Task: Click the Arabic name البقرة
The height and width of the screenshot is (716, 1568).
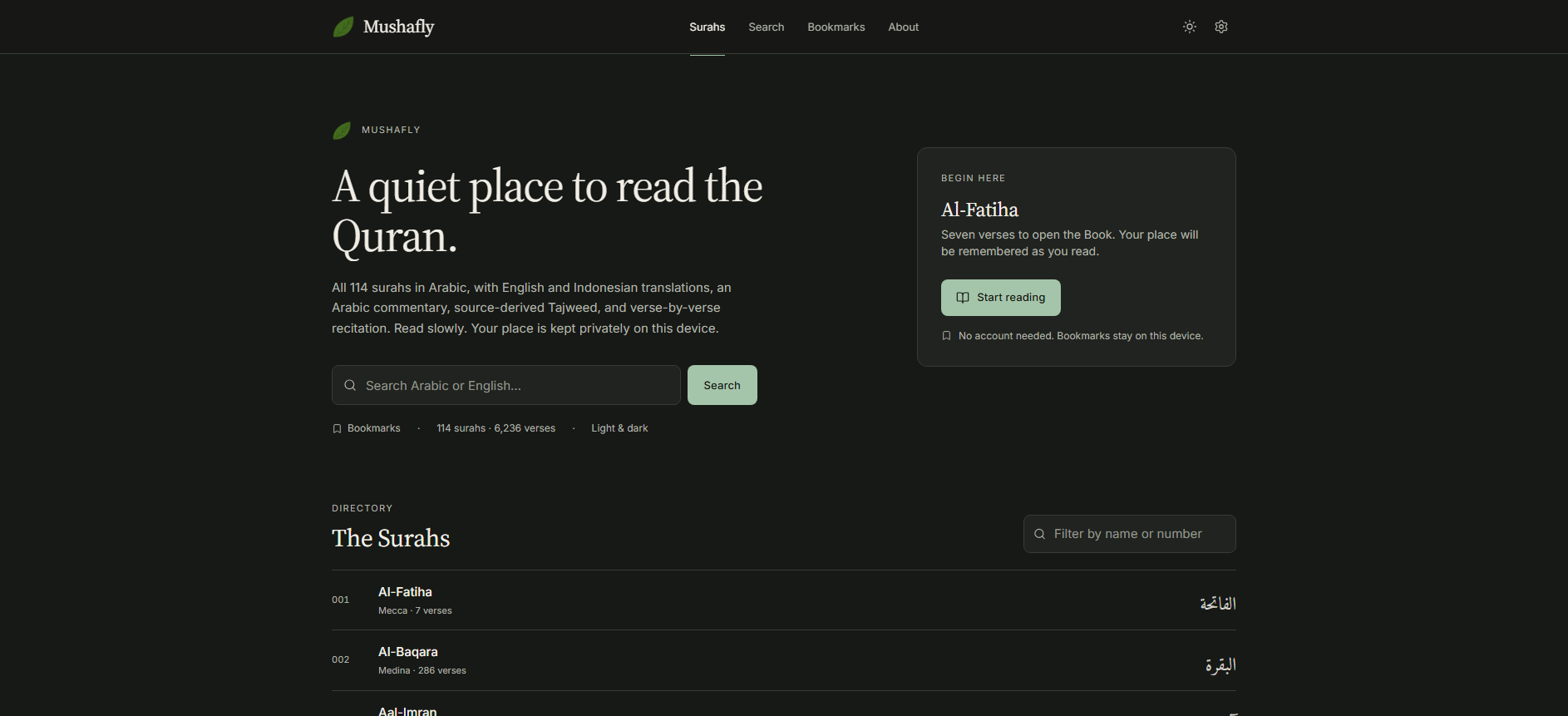Action: tap(1220, 664)
